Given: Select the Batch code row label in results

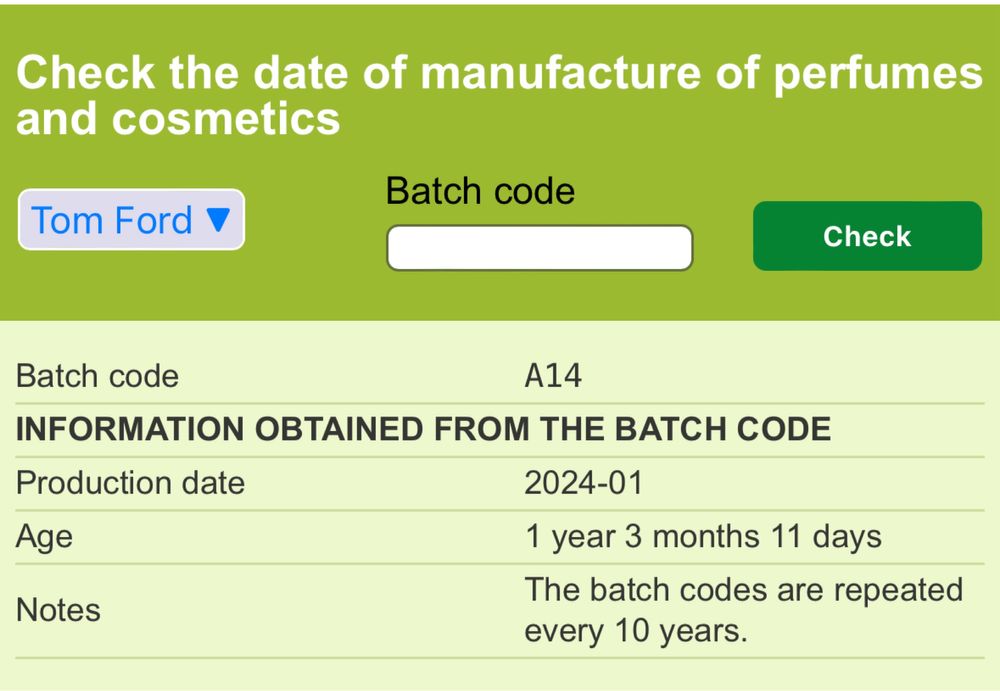Looking at the screenshot, I should point(97,377).
